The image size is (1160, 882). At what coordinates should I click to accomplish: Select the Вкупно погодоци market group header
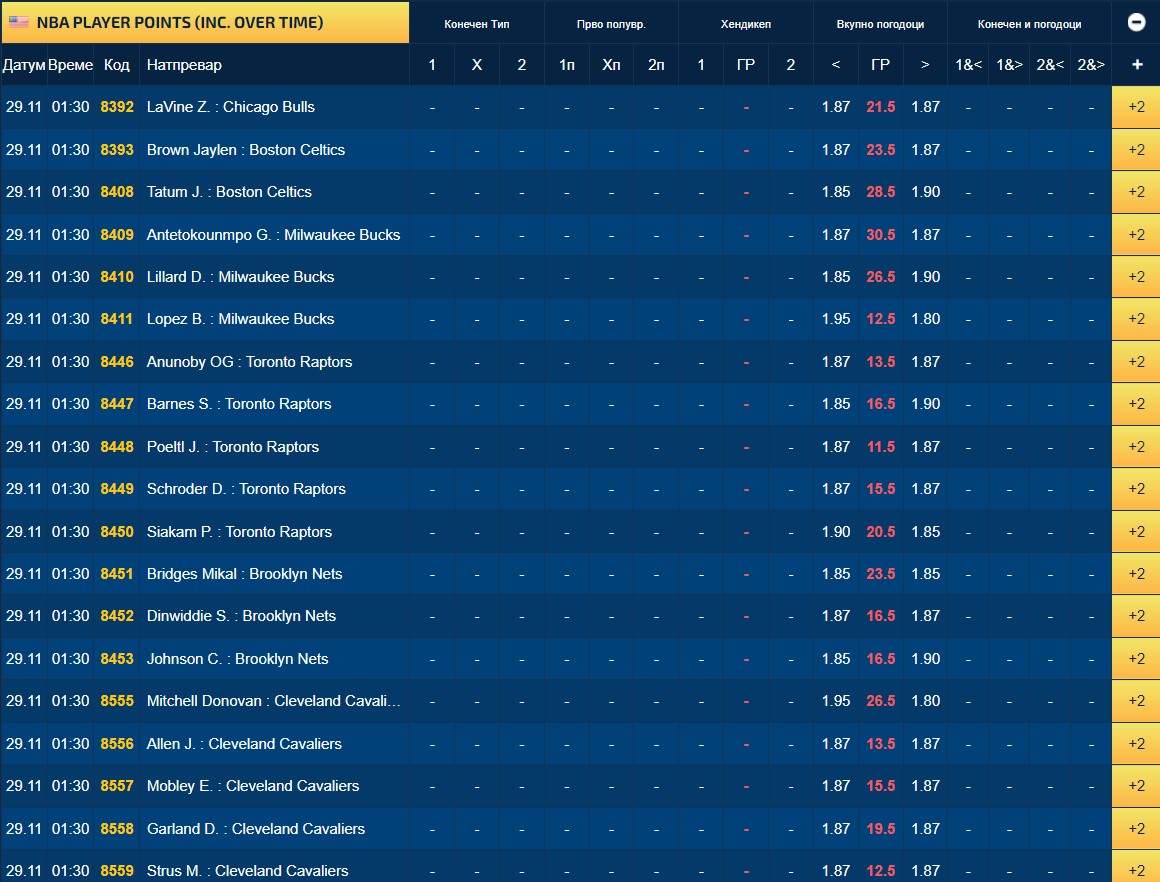click(x=880, y=24)
